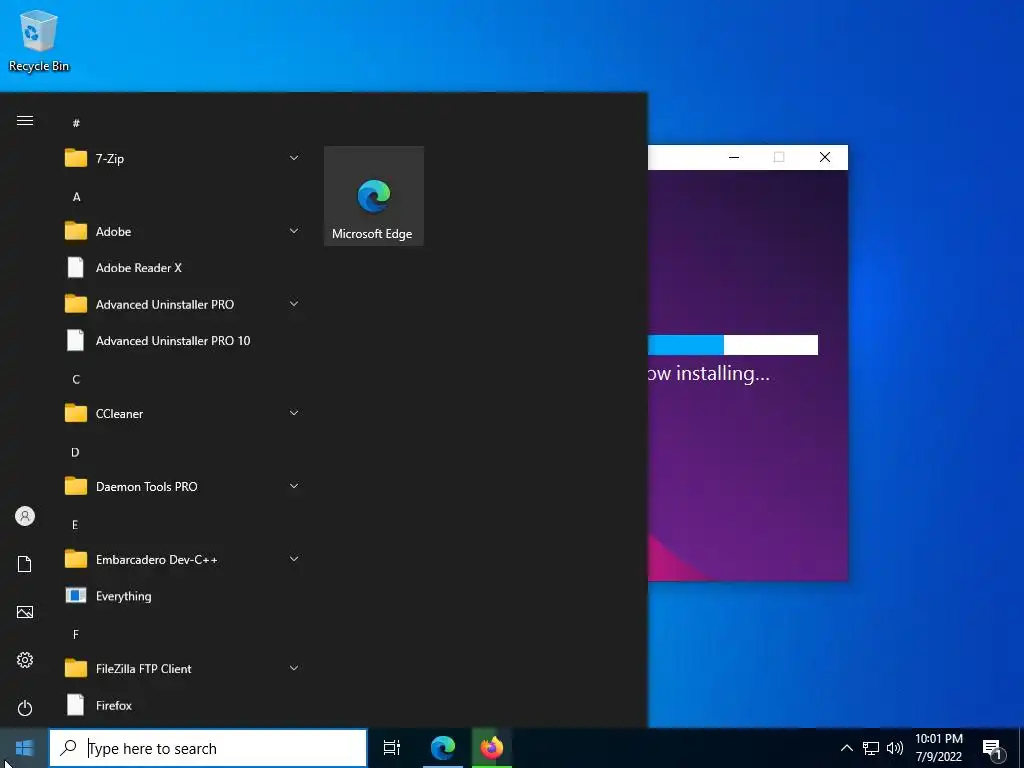This screenshot has height=768, width=1024.
Task: Open Documents from the Start sidebar
Action: pos(25,564)
